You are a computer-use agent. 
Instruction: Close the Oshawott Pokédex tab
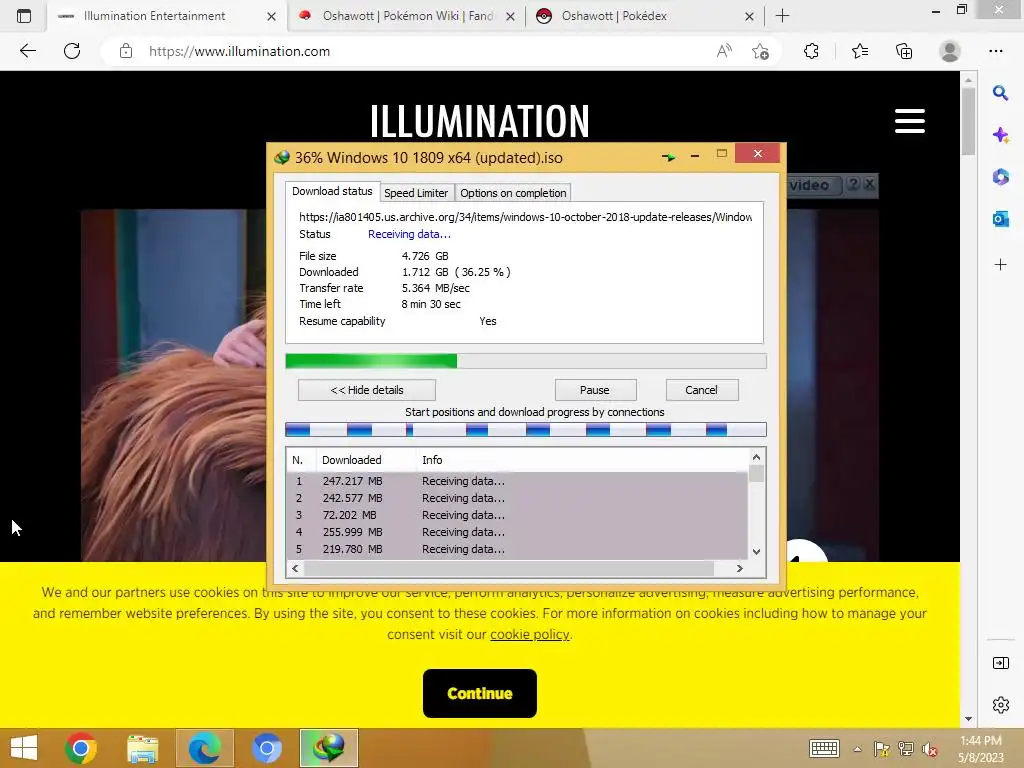point(750,16)
